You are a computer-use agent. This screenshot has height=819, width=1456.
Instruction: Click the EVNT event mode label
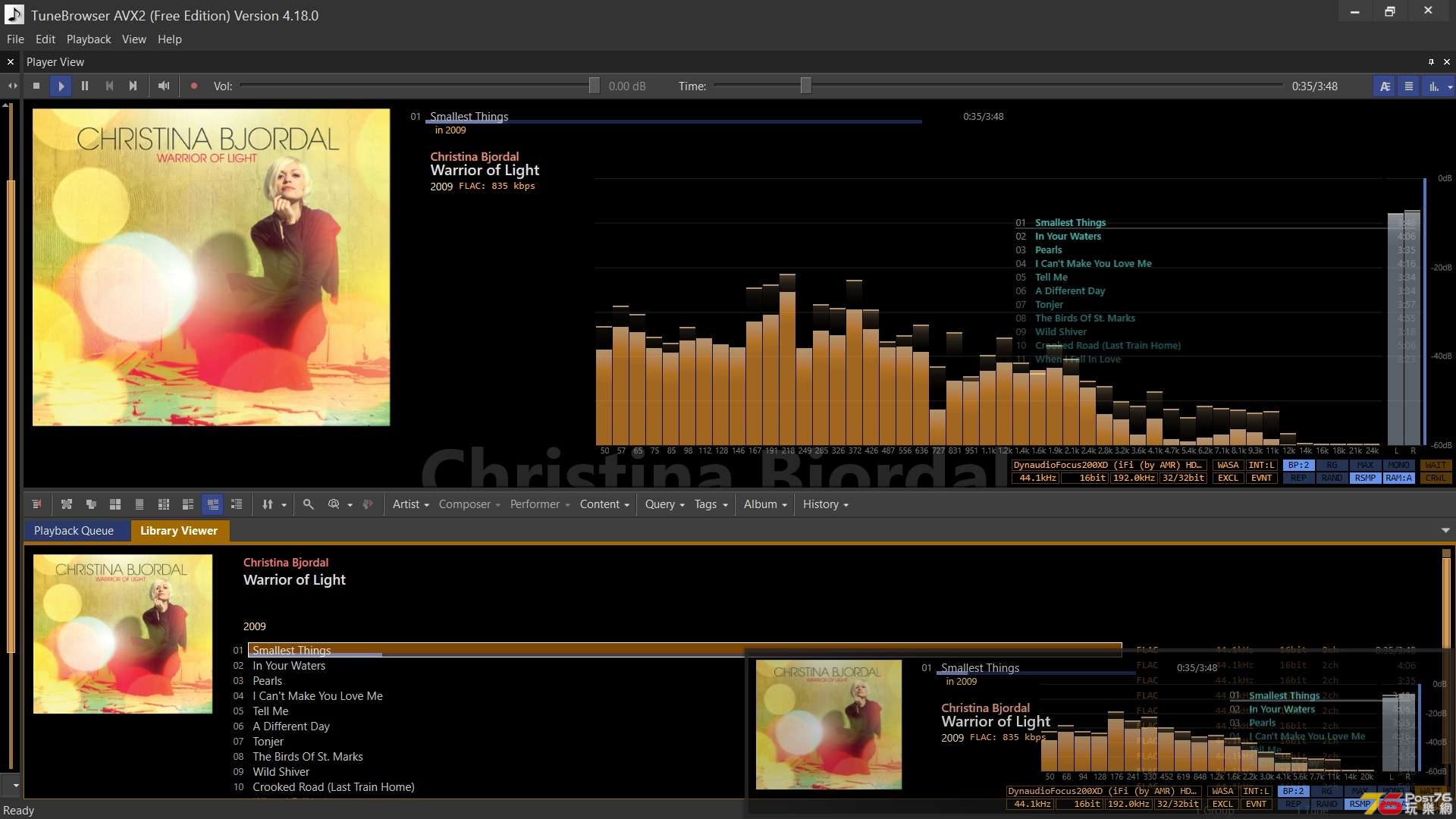coord(1262,479)
